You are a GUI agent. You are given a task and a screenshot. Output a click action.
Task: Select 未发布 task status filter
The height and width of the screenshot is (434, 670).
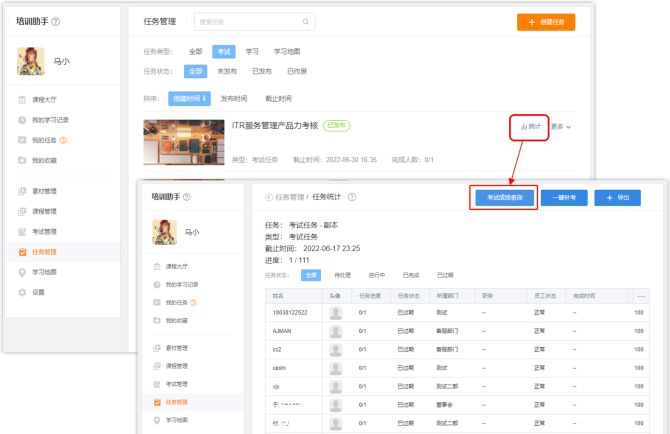click(230, 71)
